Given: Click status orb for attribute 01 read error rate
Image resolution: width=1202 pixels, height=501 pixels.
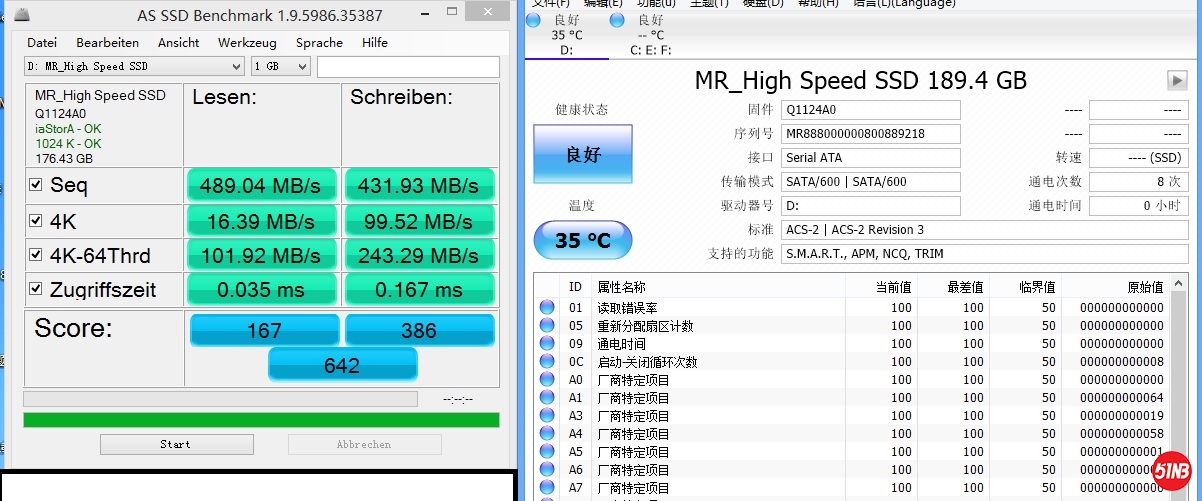Looking at the screenshot, I should [x=547, y=308].
